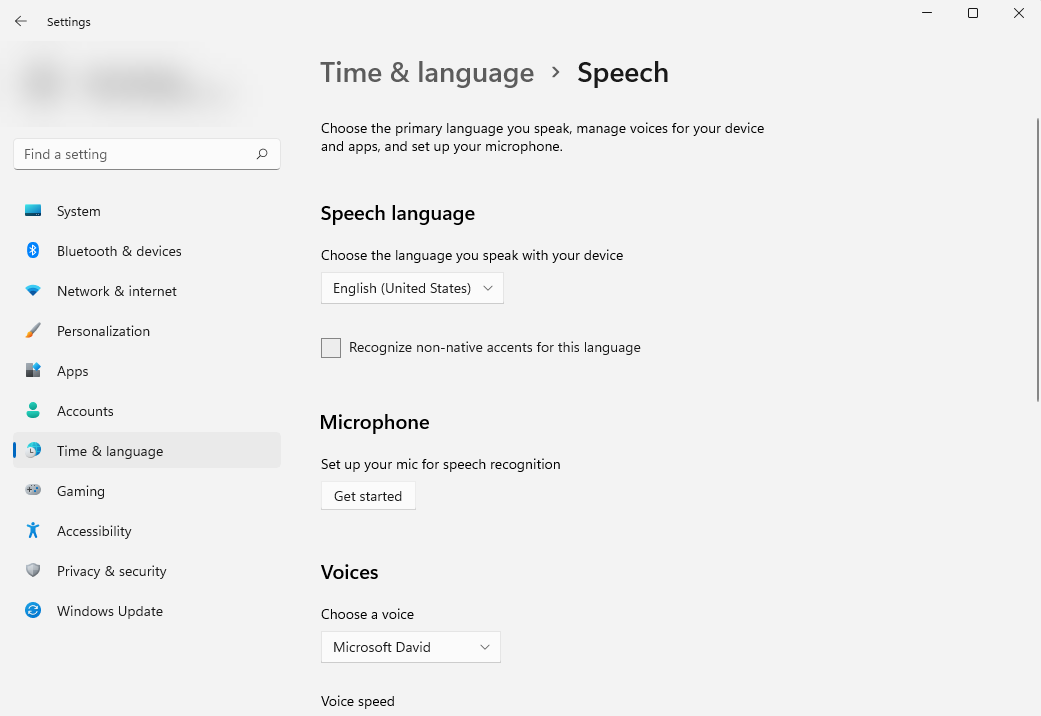Click the Time & language globe icon

[x=33, y=450]
